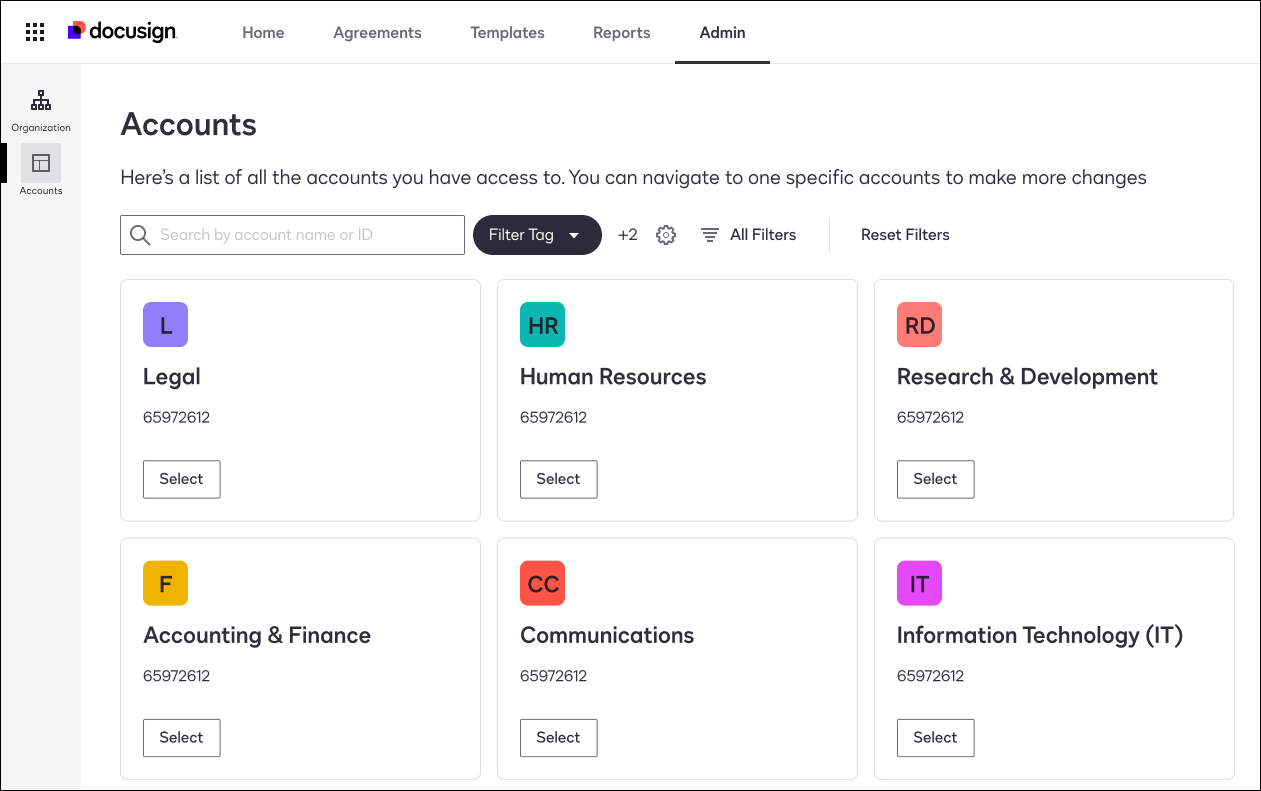Click Reset Filters
1261x791 pixels.
pyautogui.click(x=905, y=234)
